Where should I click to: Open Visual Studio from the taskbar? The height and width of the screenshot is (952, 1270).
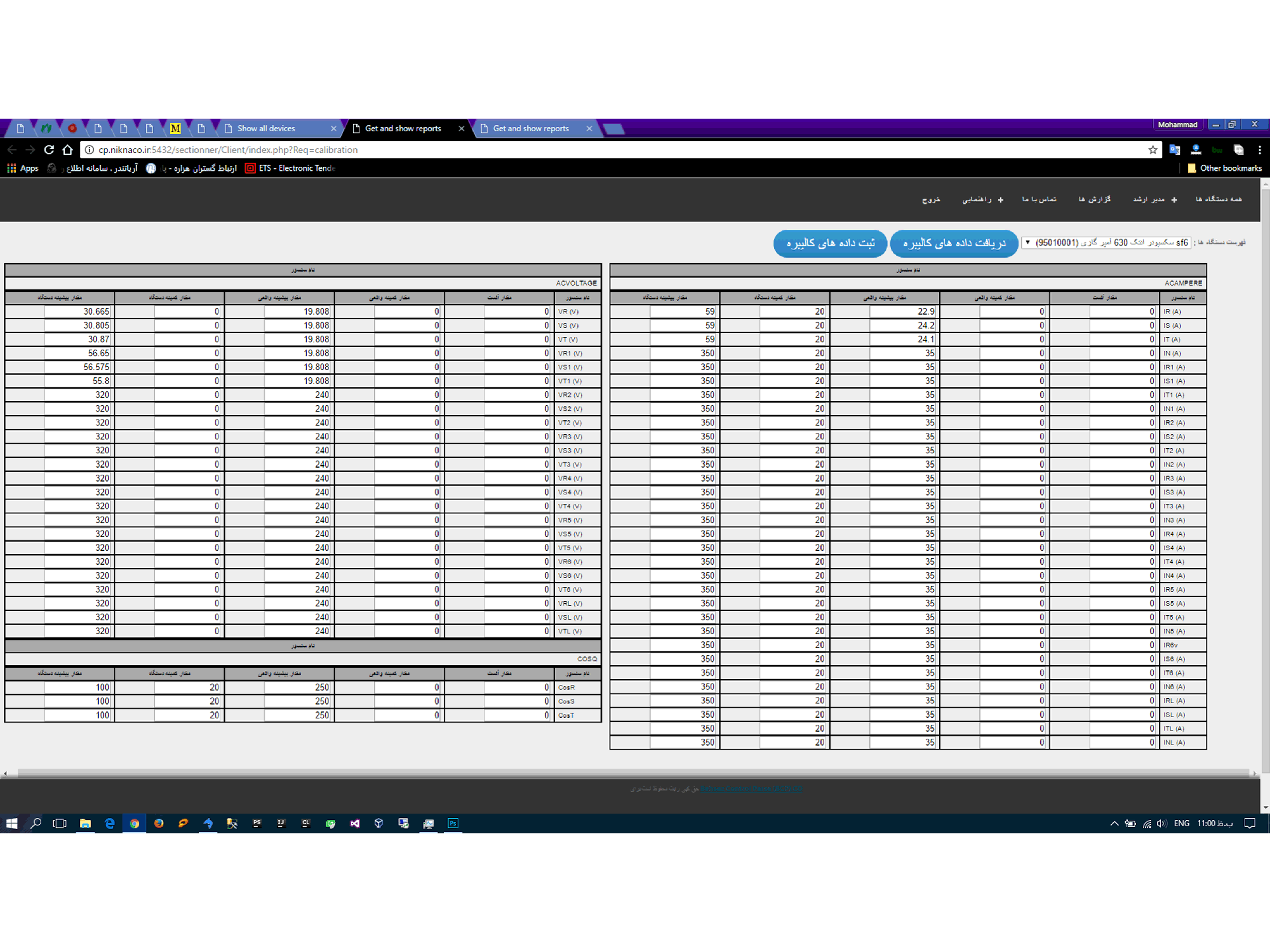pos(354,823)
